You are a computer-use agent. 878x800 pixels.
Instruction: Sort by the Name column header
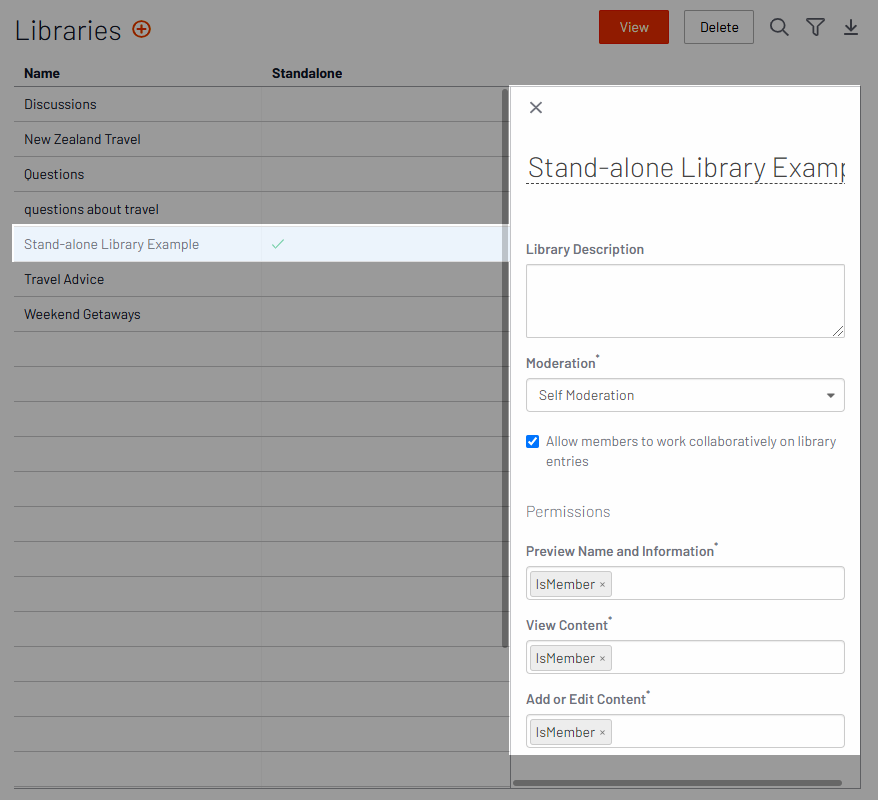pyautogui.click(x=42, y=73)
